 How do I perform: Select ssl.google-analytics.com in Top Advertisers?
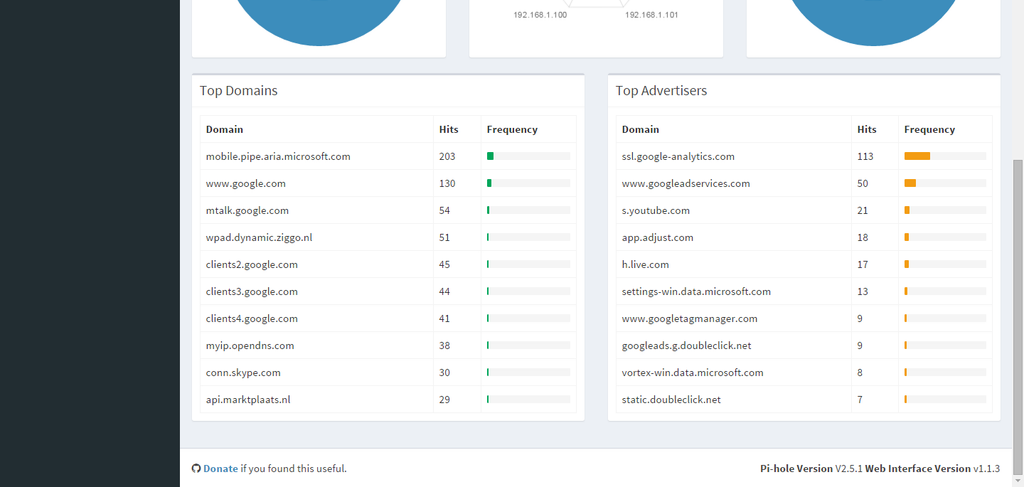click(x=678, y=157)
